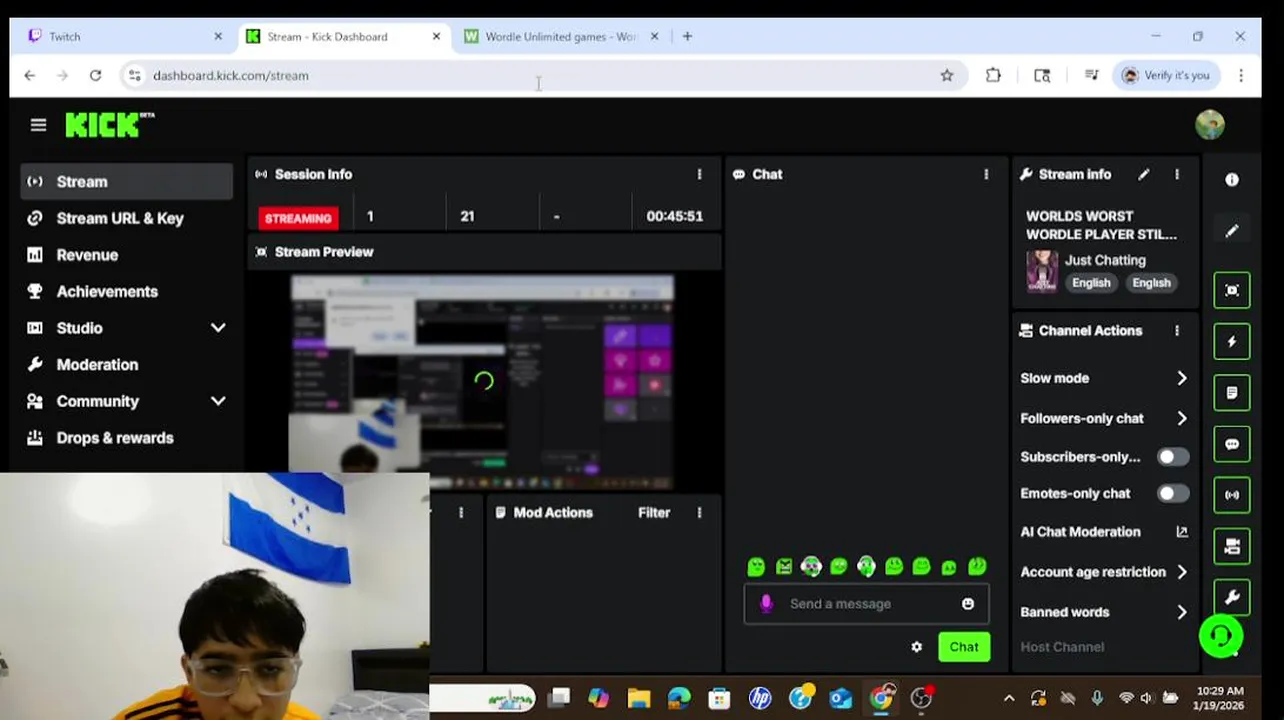Open the browser extensions puzzle icon
Image resolution: width=1284 pixels, height=720 pixels.
993,75
